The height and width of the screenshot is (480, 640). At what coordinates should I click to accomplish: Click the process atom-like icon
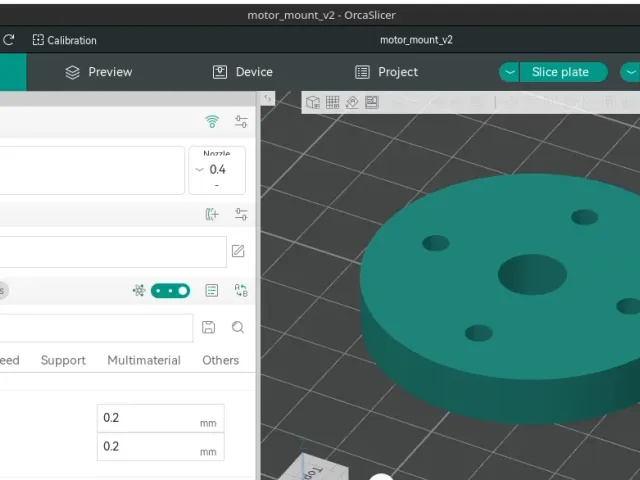point(139,291)
